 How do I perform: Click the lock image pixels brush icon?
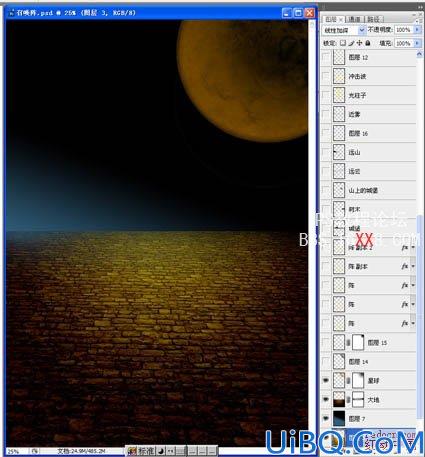click(x=351, y=43)
